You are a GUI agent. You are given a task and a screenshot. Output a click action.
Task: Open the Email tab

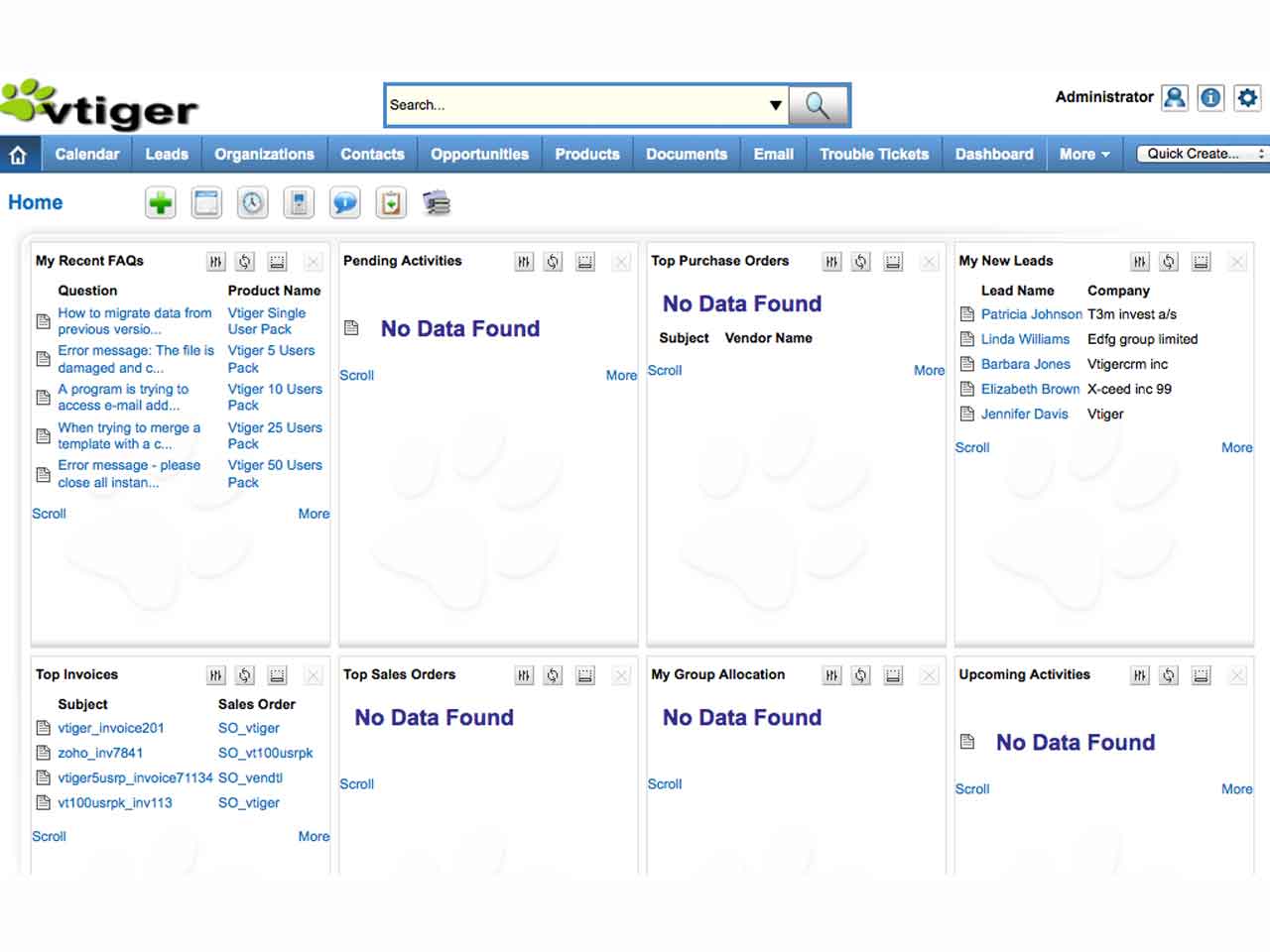pyautogui.click(x=773, y=155)
